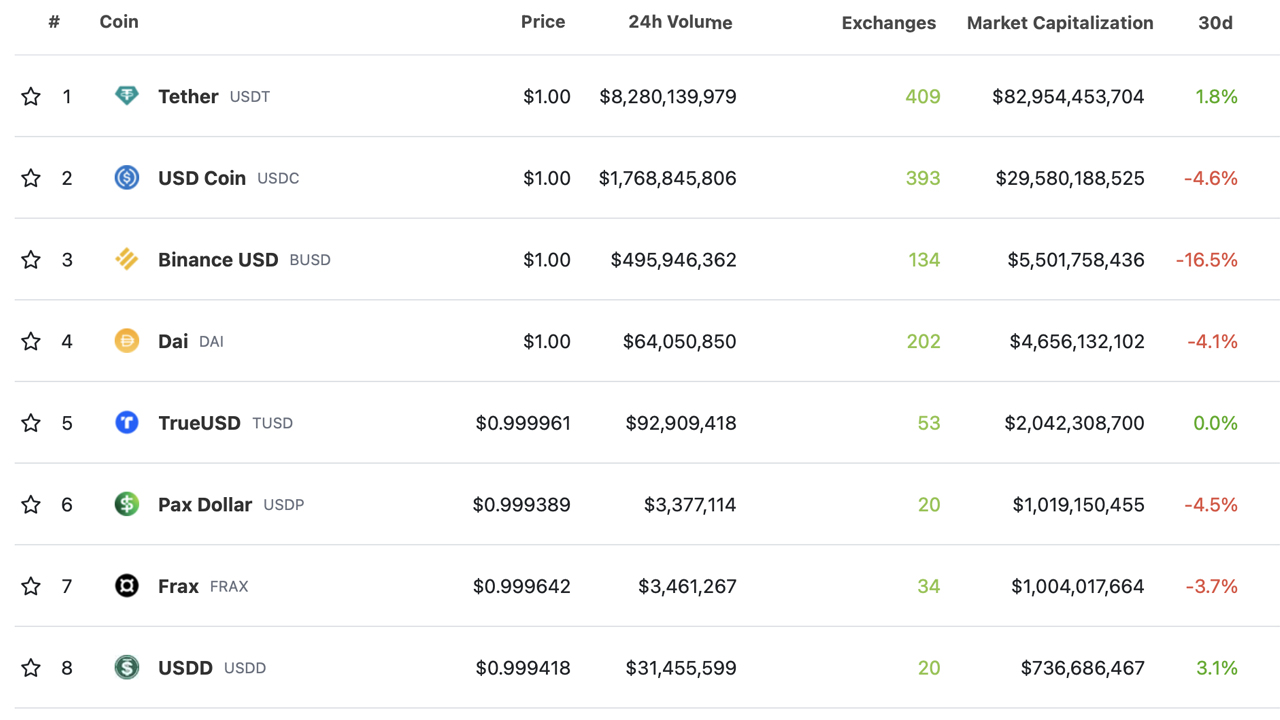Click the USDD coin logo icon
Image resolution: width=1280 pixels, height=720 pixels.
127,667
